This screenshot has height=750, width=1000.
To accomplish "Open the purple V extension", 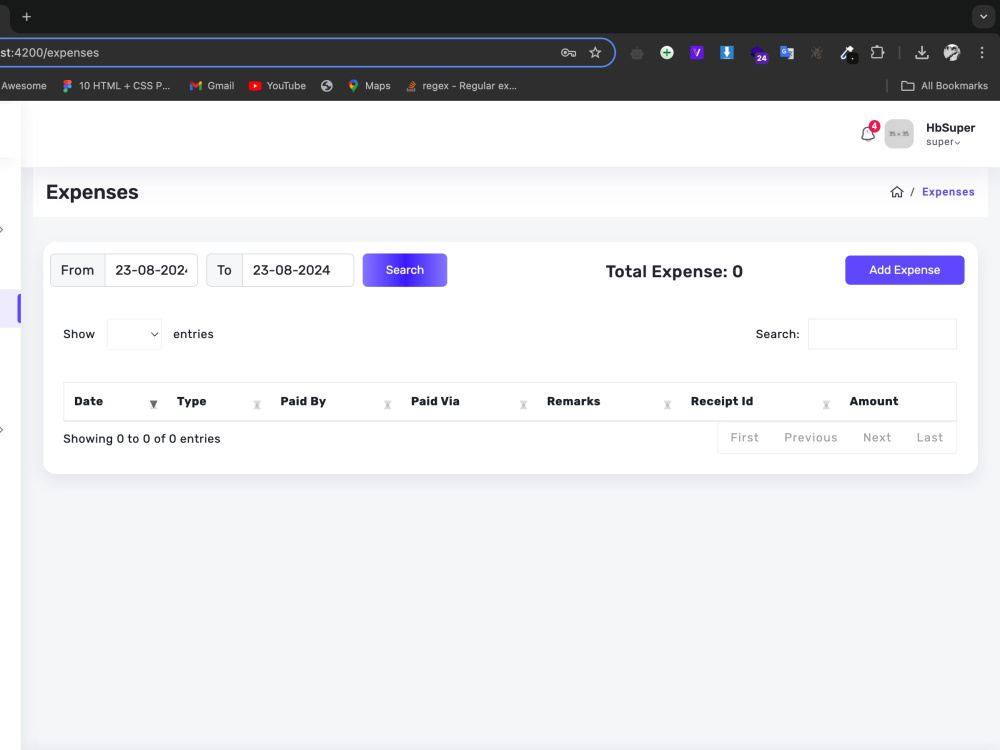I will (696, 53).
